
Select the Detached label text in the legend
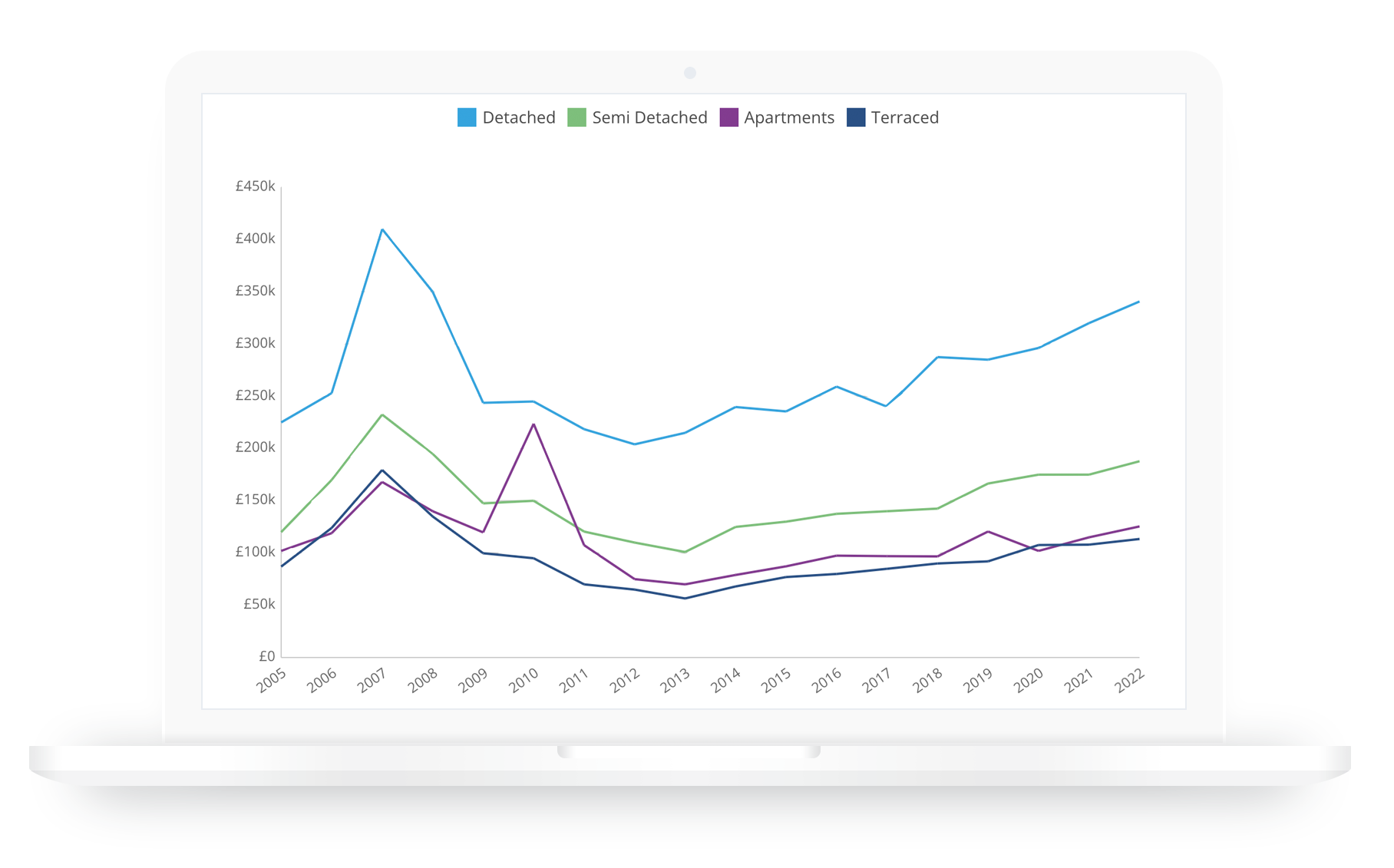(519, 117)
